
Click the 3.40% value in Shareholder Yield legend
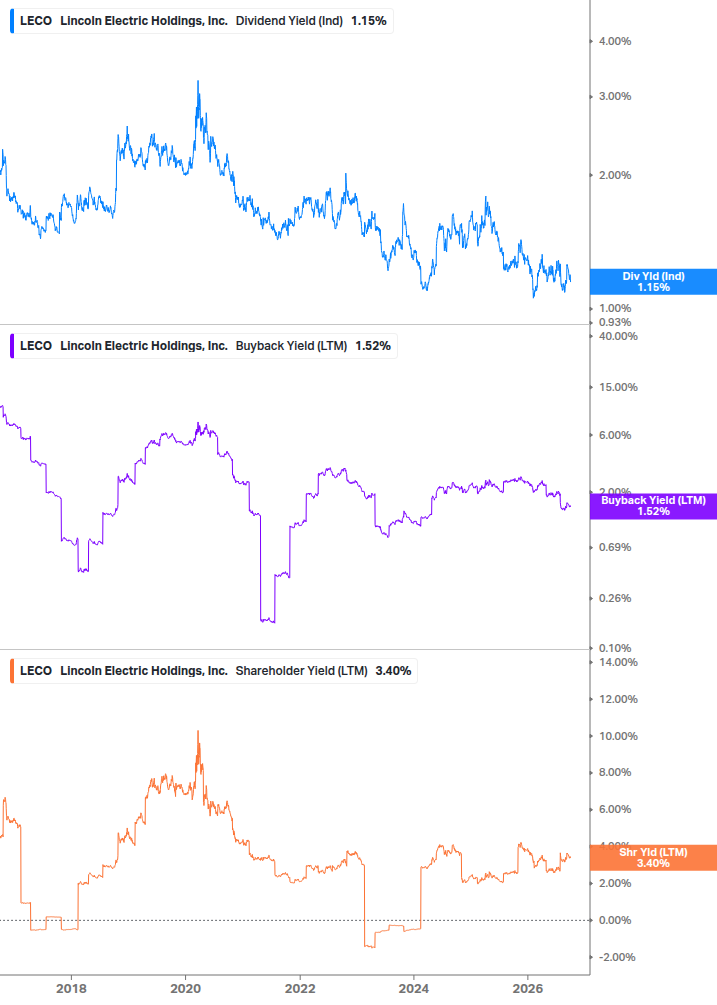pos(393,671)
